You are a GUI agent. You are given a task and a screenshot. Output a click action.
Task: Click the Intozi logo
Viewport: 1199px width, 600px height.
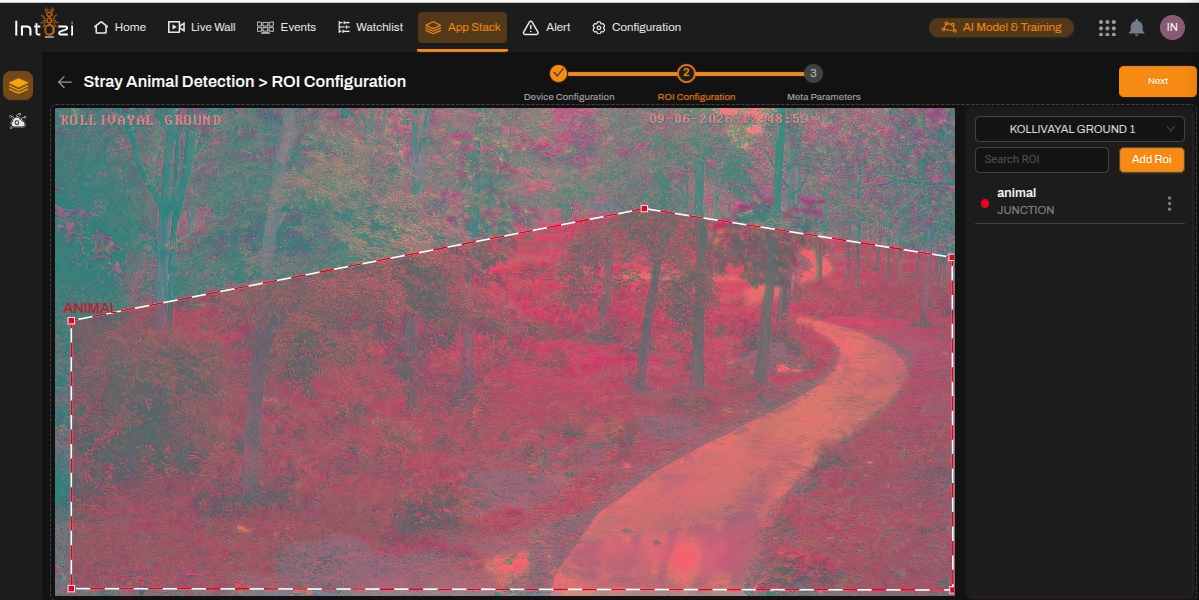[x=44, y=25]
